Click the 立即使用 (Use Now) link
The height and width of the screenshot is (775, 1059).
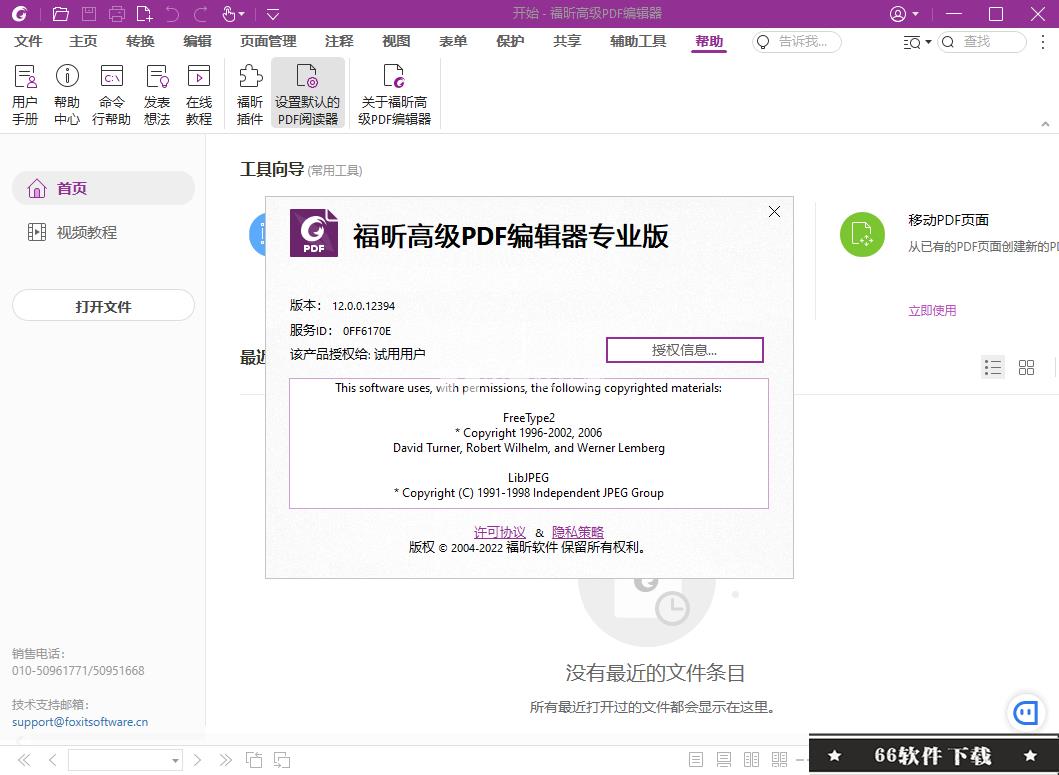(x=932, y=311)
